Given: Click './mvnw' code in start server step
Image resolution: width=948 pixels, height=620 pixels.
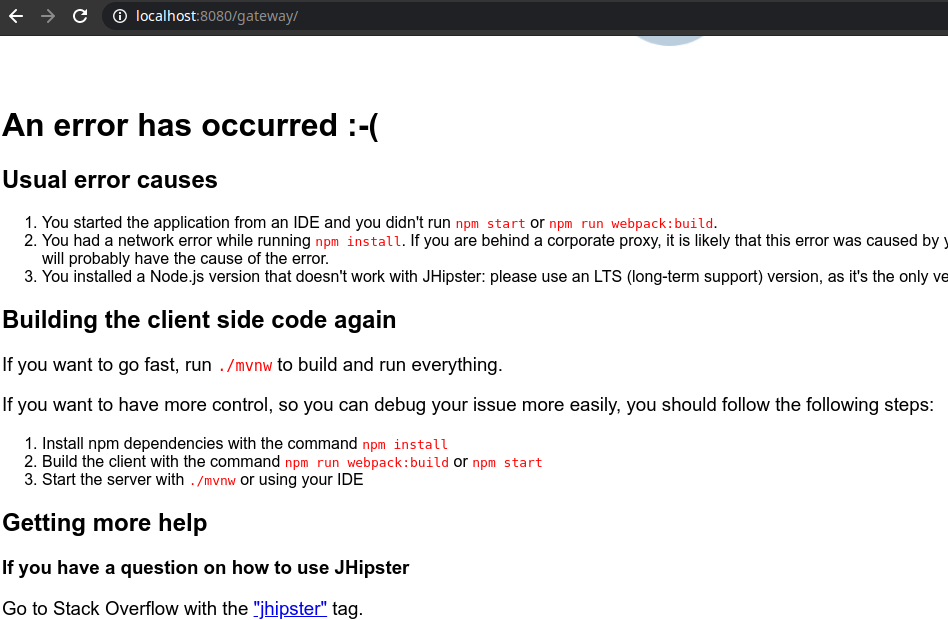Looking at the screenshot, I should click(x=212, y=481).
